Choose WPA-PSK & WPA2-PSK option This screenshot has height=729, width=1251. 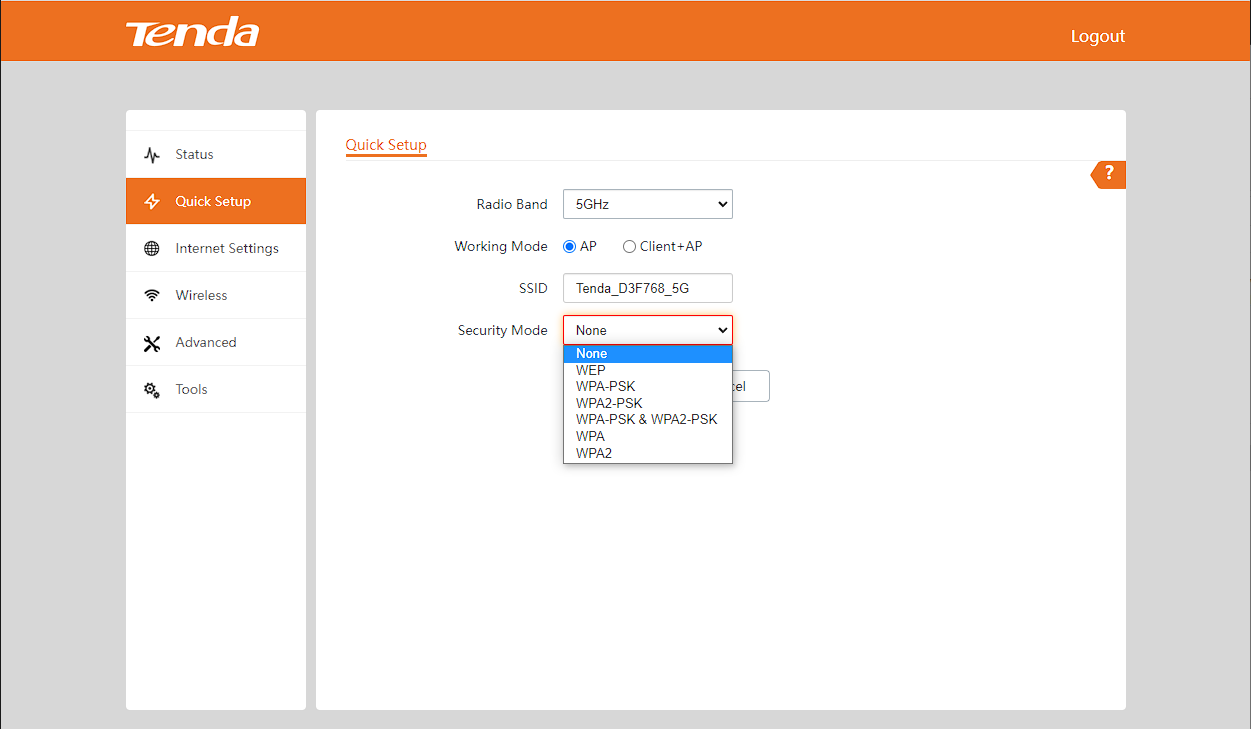(x=648, y=419)
